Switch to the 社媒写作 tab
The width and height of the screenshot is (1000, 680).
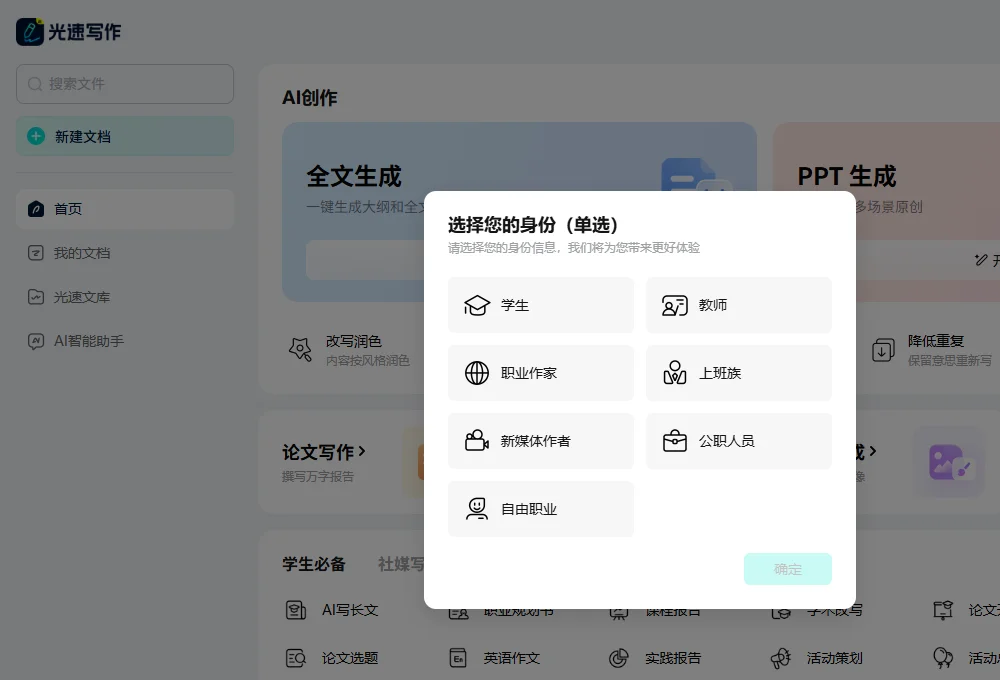point(401,564)
